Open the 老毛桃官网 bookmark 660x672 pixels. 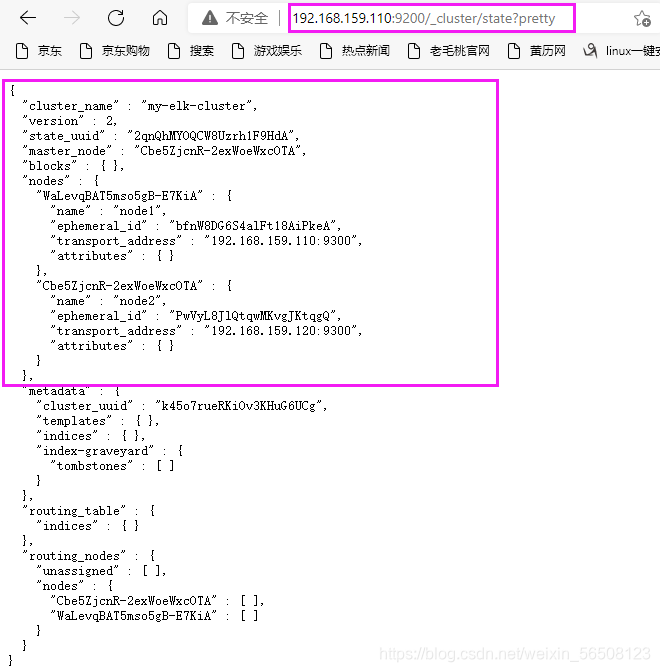click(x=448, y=51)
